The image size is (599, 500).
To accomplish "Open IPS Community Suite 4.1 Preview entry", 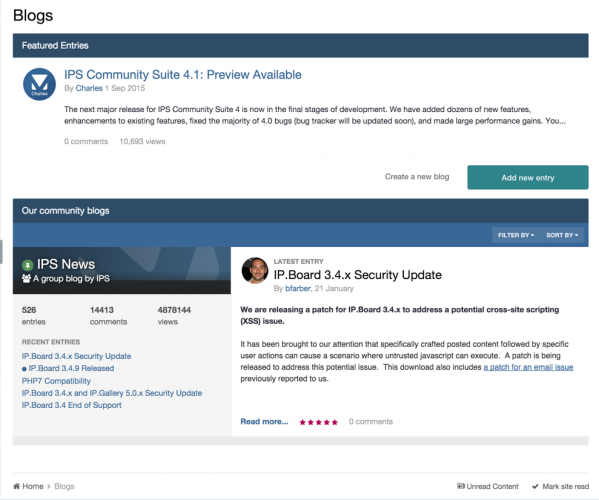I will [x=183, y=74].
